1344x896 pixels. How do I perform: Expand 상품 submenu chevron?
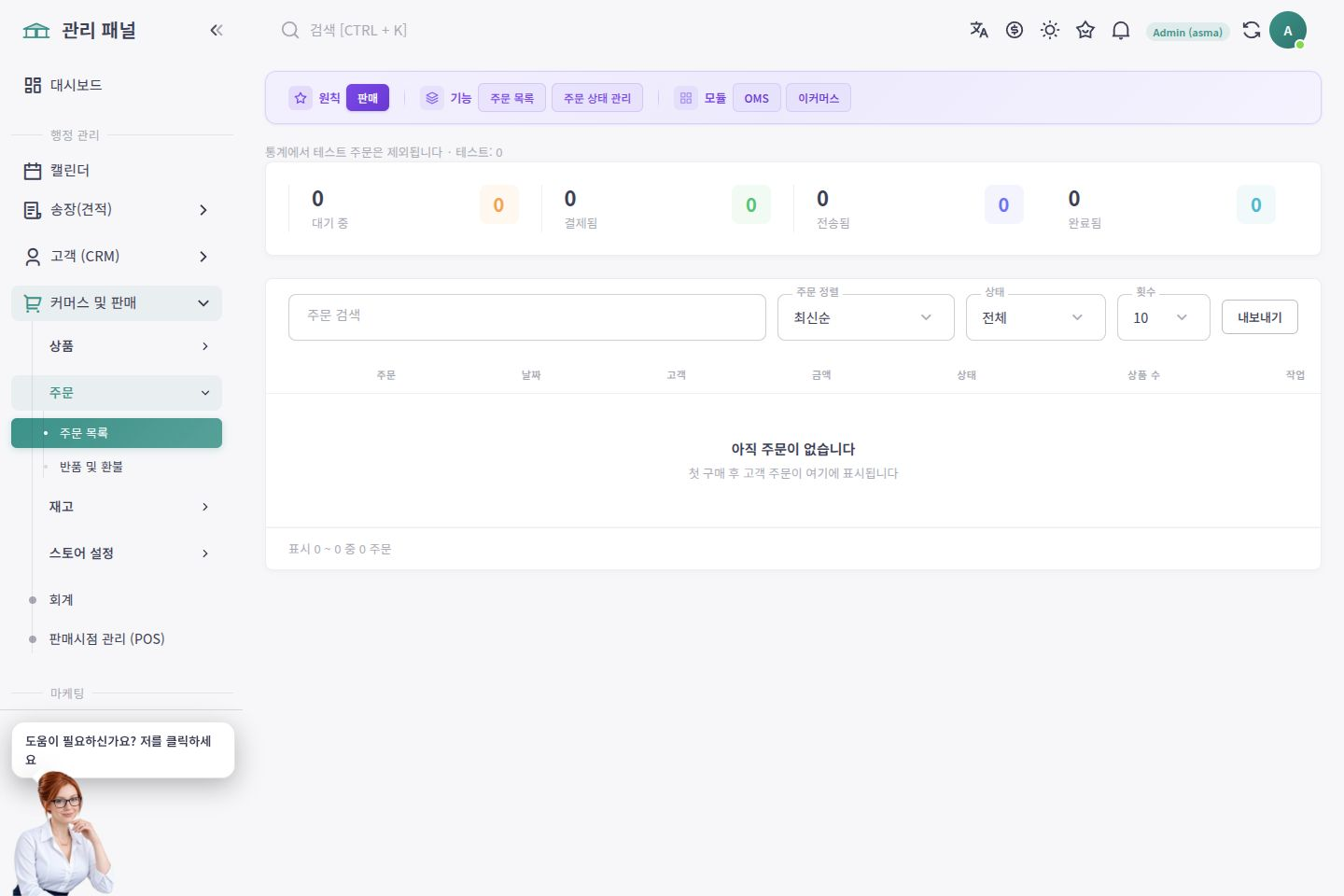[x=205, y=346]
